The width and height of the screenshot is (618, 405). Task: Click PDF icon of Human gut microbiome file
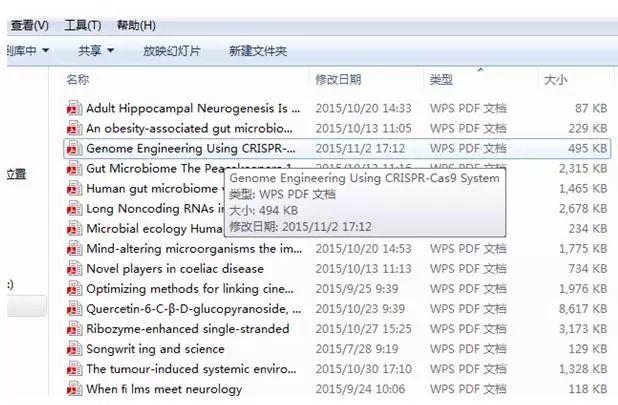[74, 188]
